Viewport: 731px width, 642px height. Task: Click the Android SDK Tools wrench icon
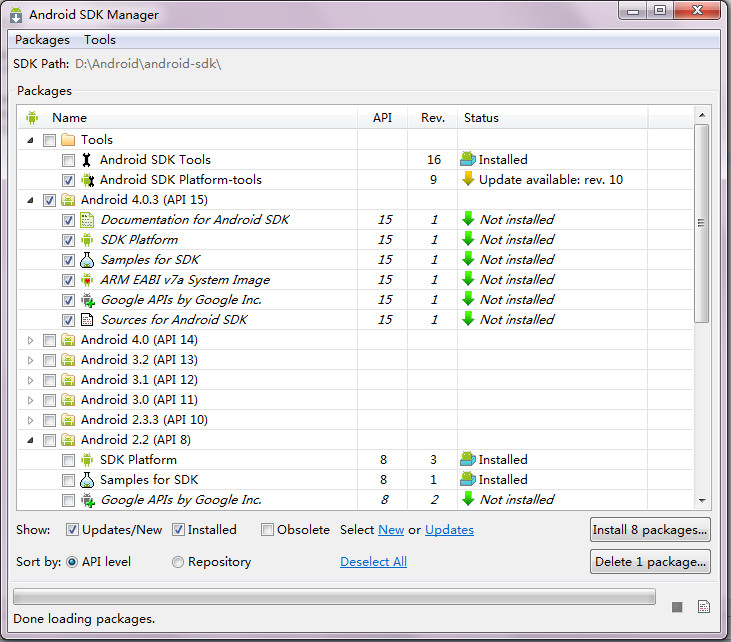pyautogui.click(x=86, y=160)
